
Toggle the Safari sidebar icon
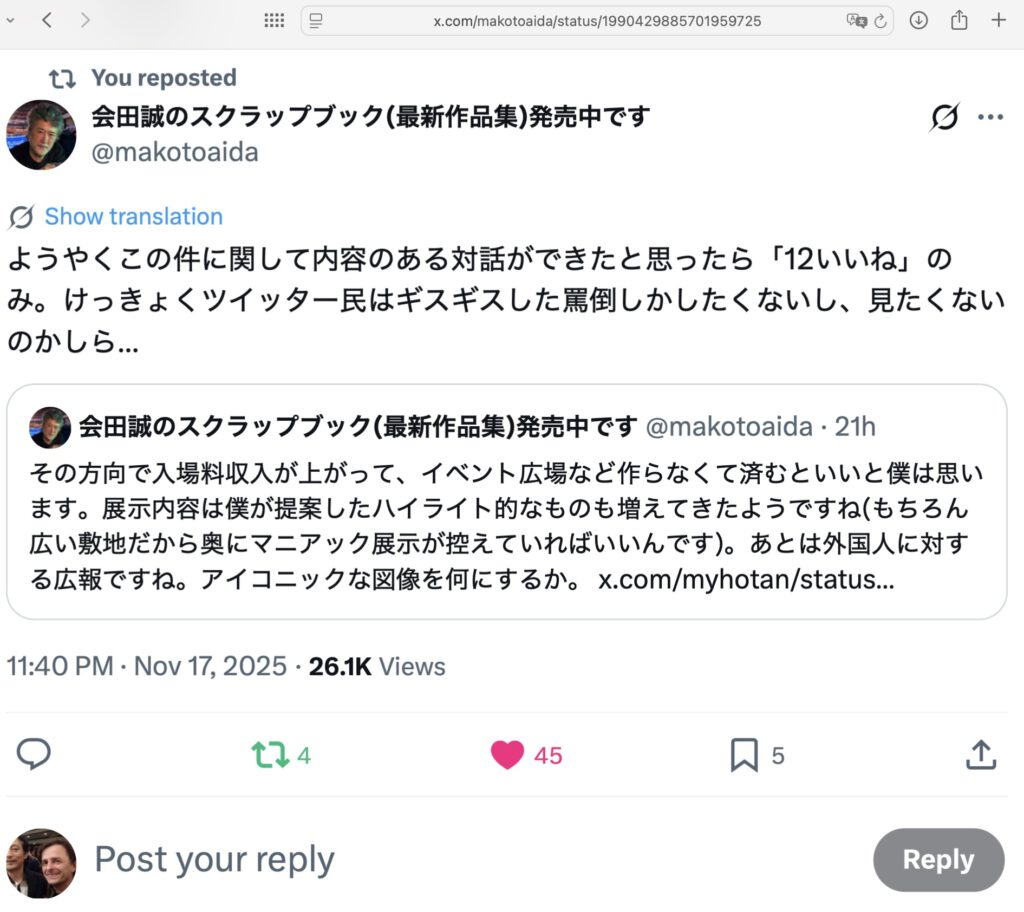[x=316, y=20]
